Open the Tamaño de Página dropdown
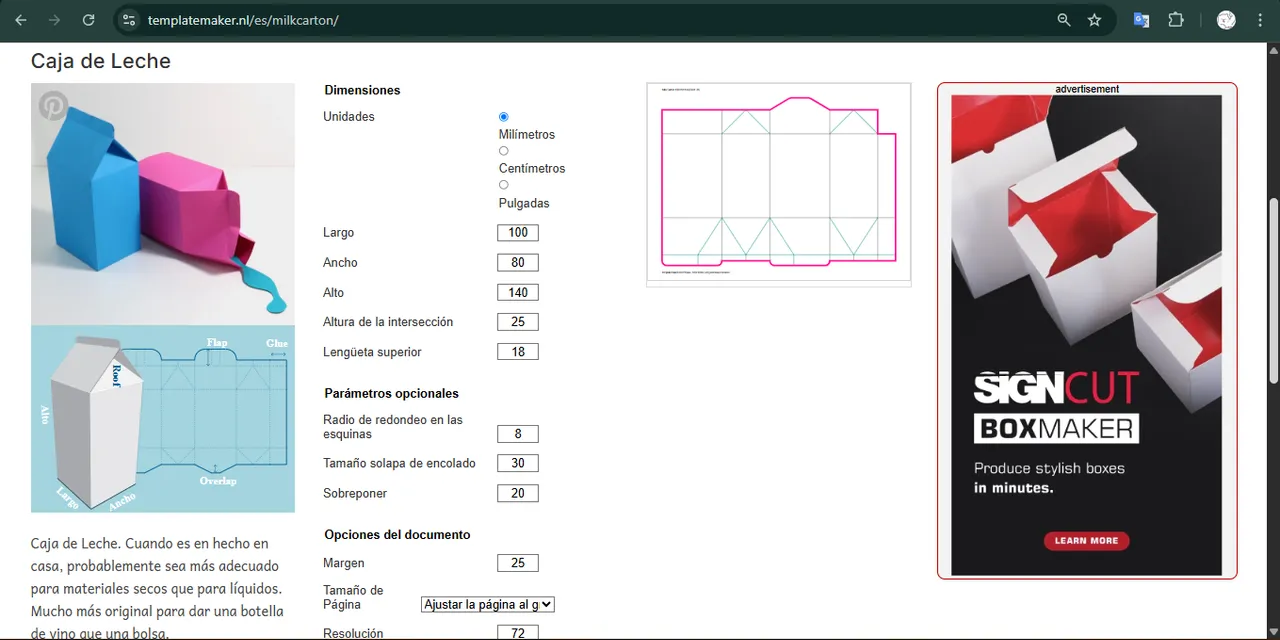This screenshot has width=1280, height=640. point(488,604)
